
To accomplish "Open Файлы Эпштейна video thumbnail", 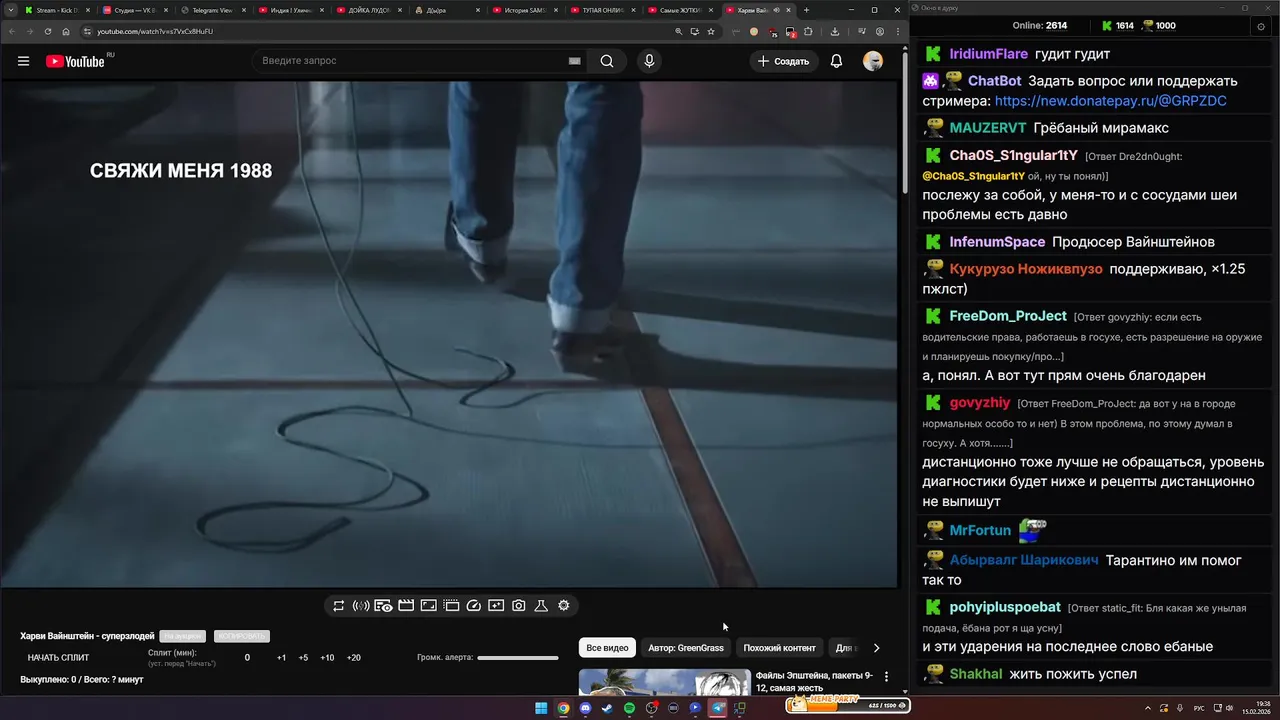I will (x=664, y=682).
